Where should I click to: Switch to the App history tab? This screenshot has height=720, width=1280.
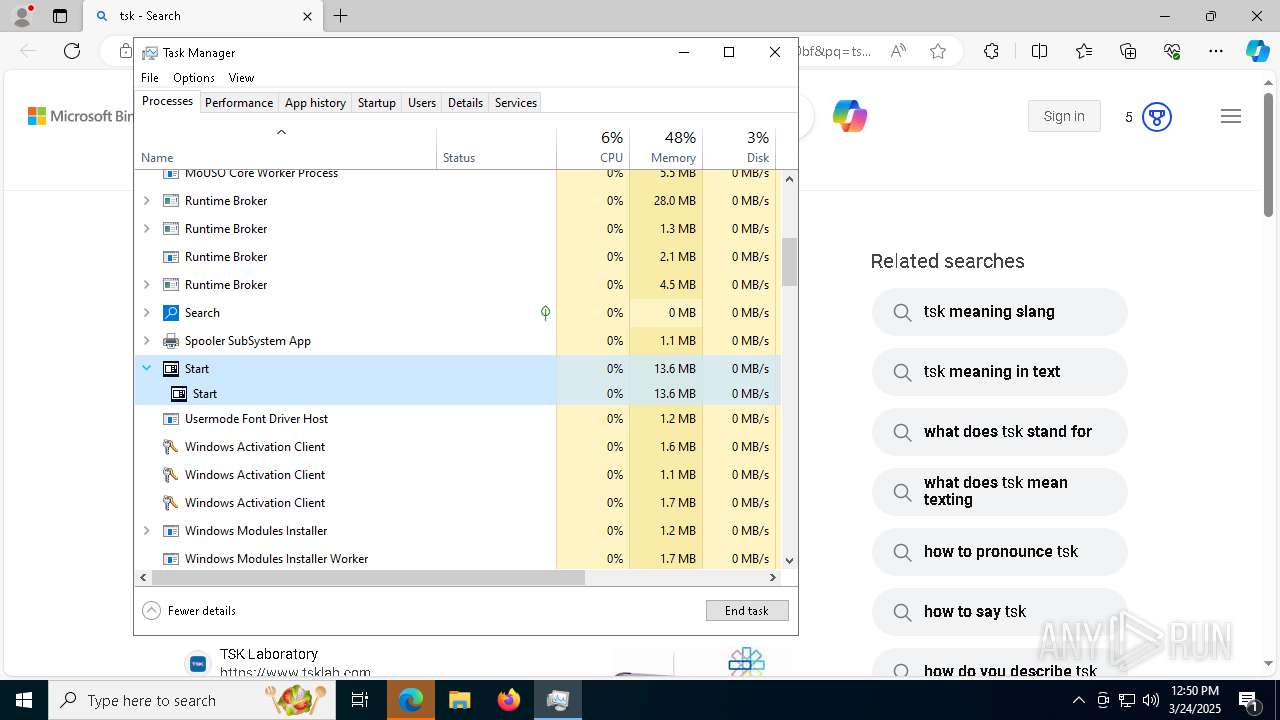click(315, 103)
